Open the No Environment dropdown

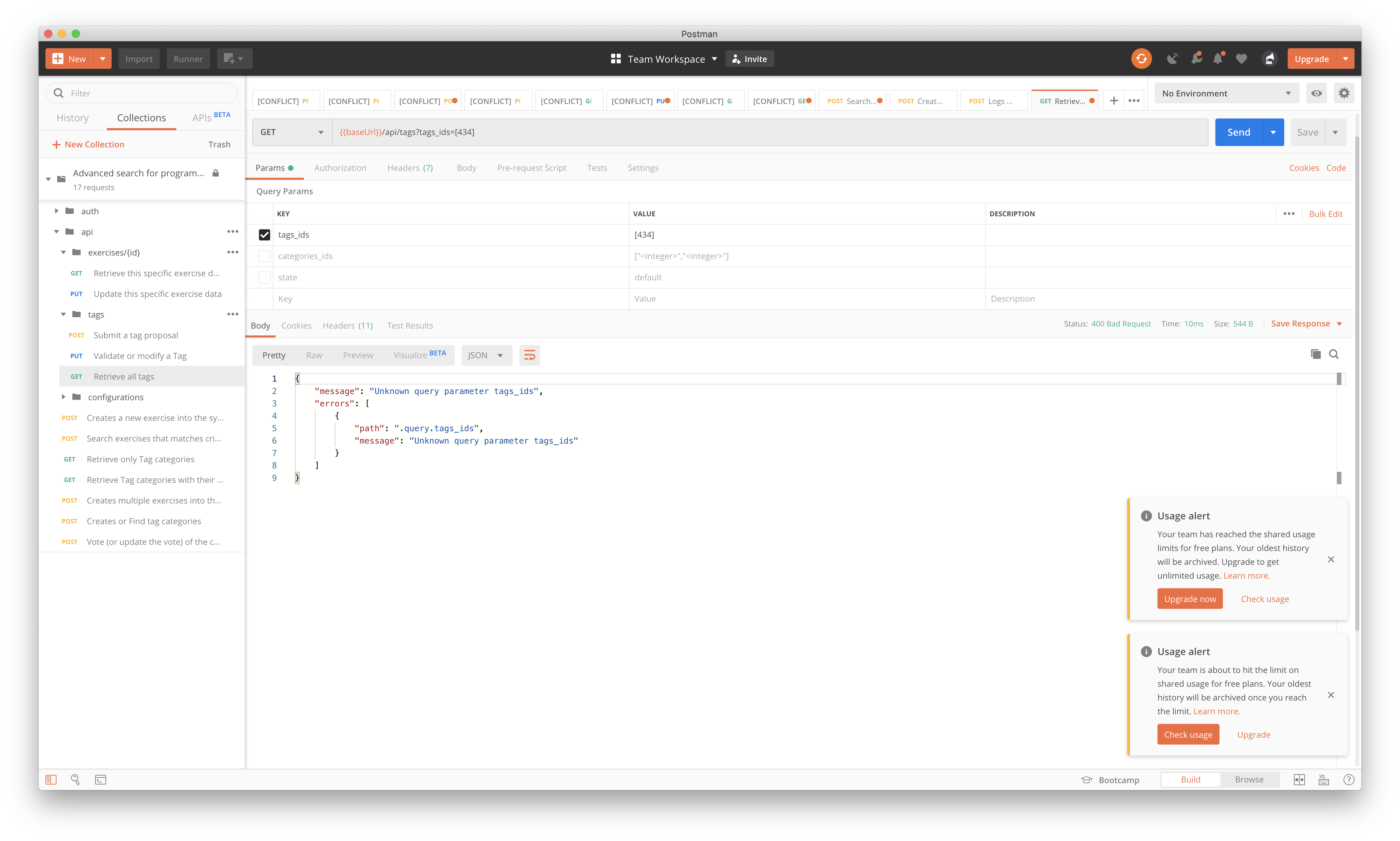(1226, 93)
